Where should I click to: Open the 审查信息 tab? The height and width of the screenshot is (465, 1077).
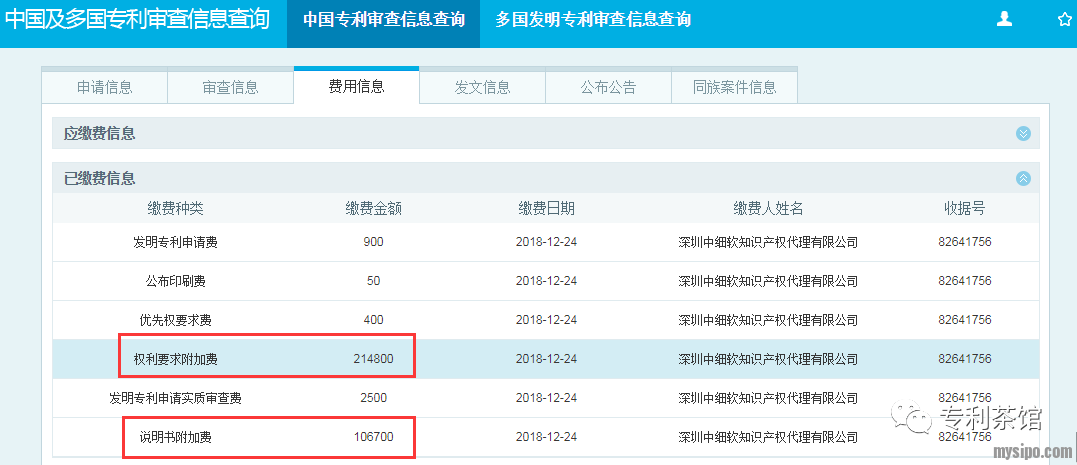point(230,87)
